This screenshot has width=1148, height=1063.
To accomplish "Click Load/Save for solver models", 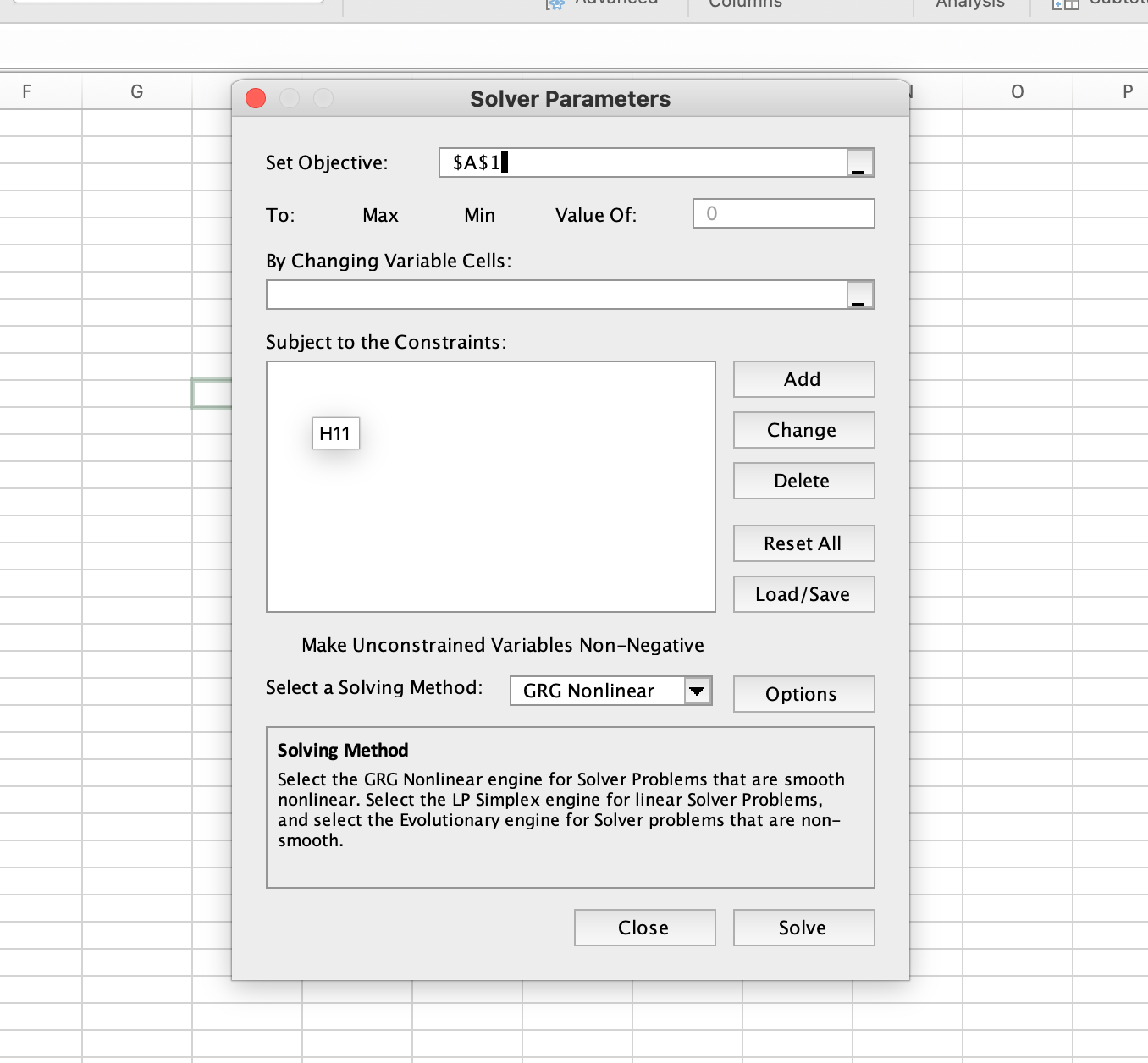I will (803, 594).
